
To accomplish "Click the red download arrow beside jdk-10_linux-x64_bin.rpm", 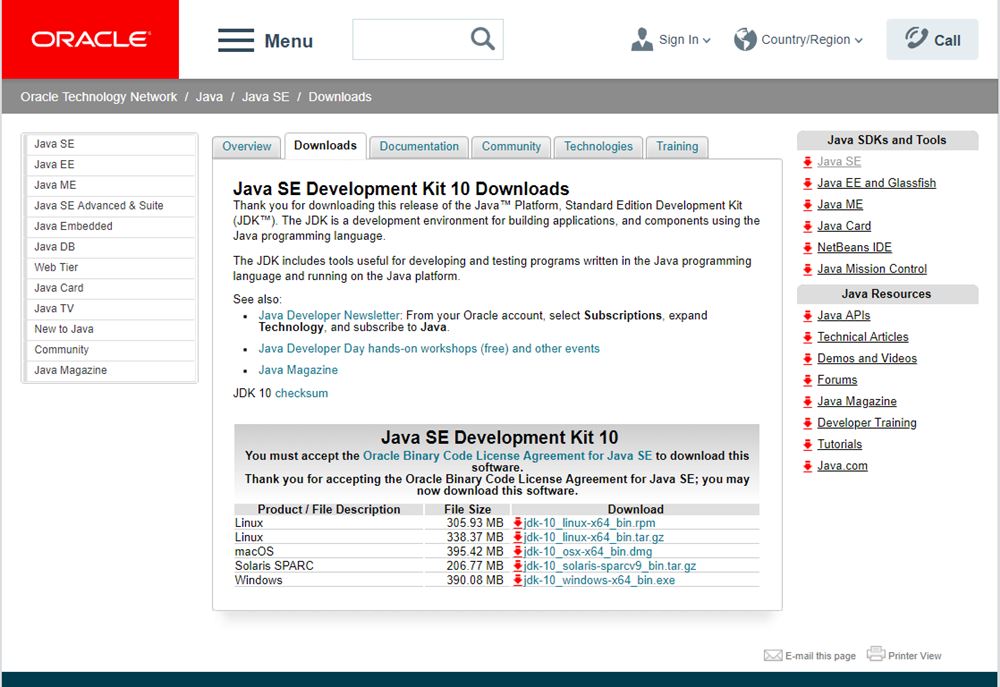I will click(518, 523).
